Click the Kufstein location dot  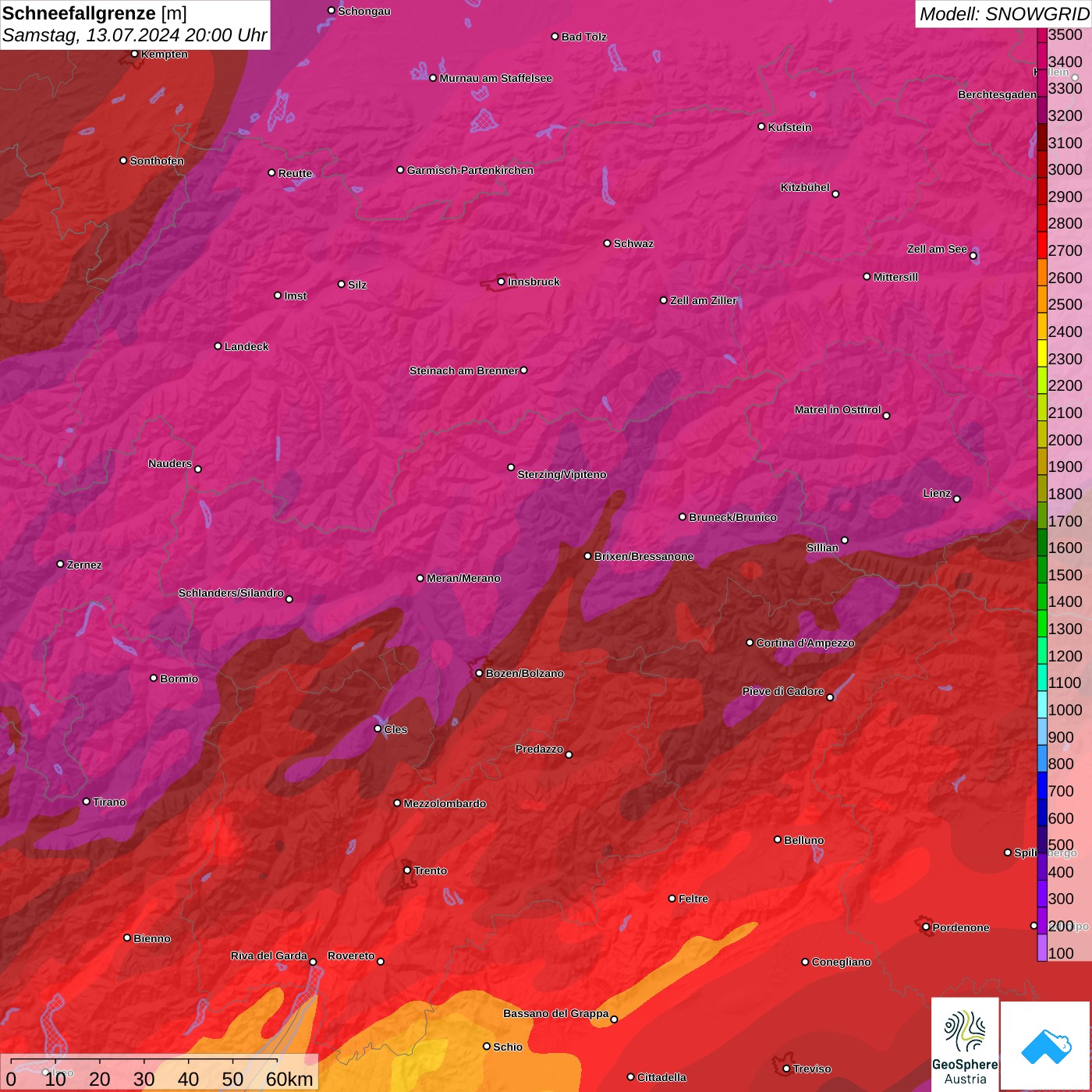click(761, 126)
